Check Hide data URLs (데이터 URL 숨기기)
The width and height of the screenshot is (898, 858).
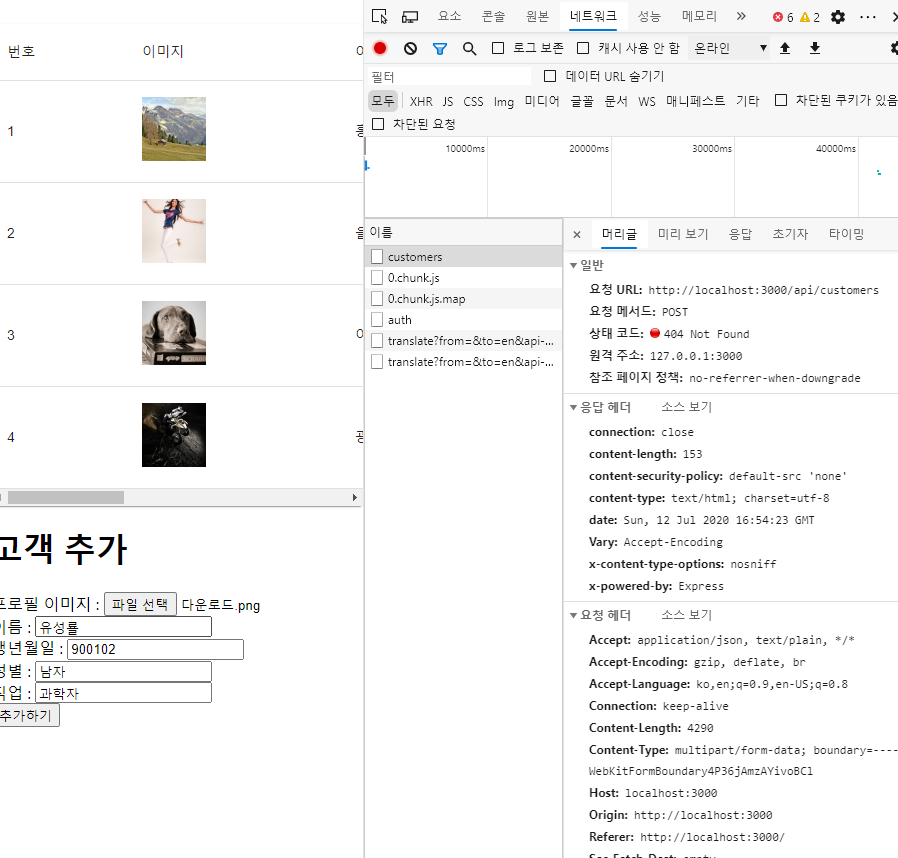tap(550, 76)
